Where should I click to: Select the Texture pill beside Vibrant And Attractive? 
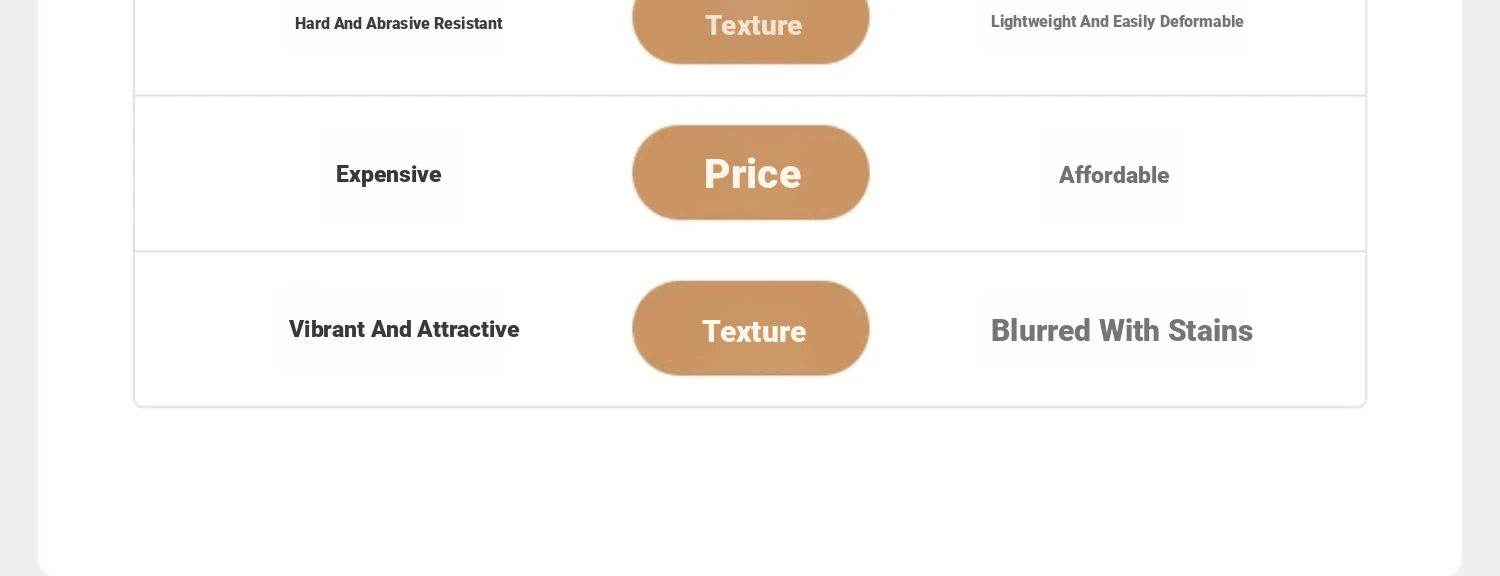coord(751,329)
